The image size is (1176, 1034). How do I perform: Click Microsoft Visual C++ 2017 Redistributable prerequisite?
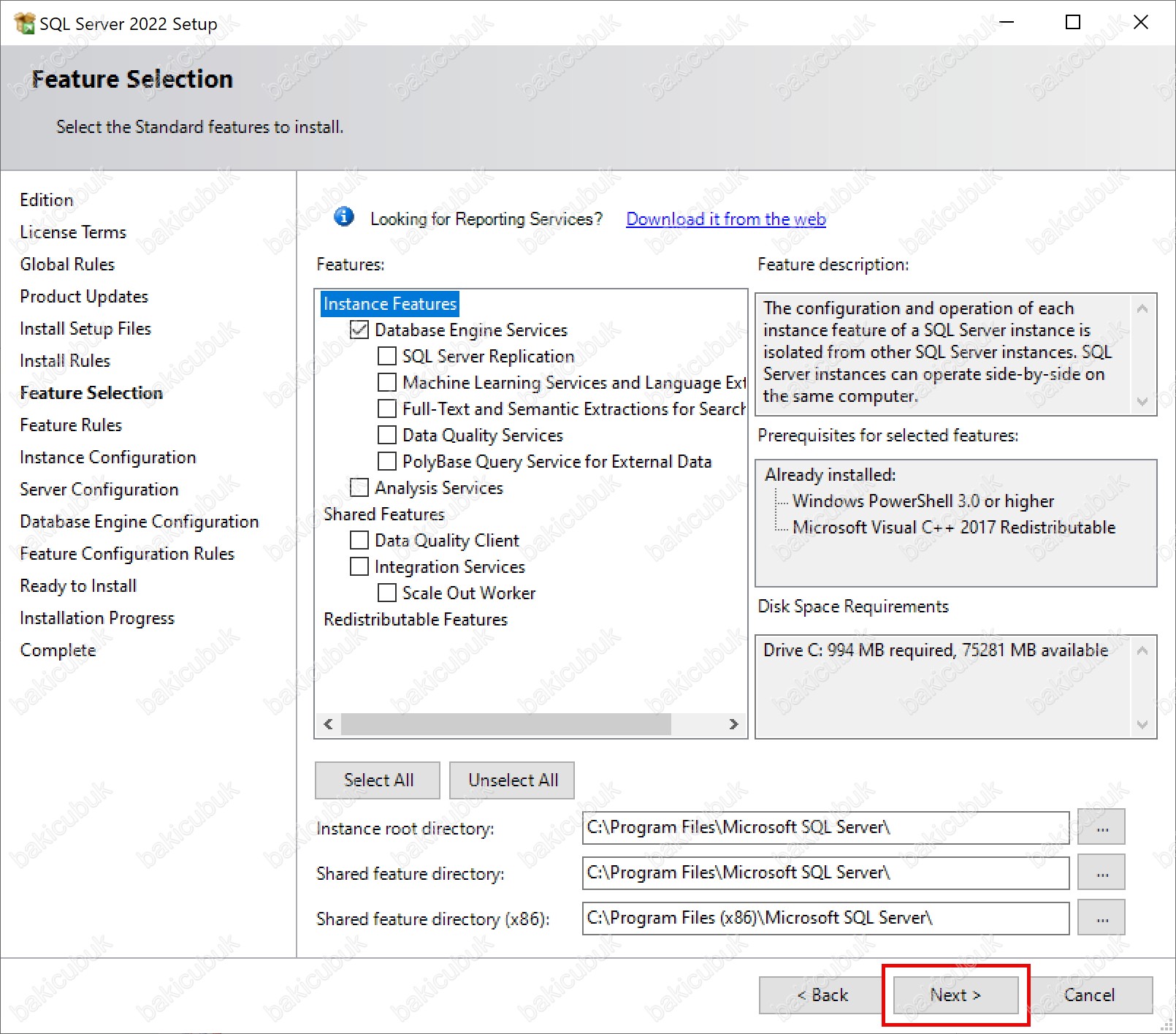click(x=954, y=528)
